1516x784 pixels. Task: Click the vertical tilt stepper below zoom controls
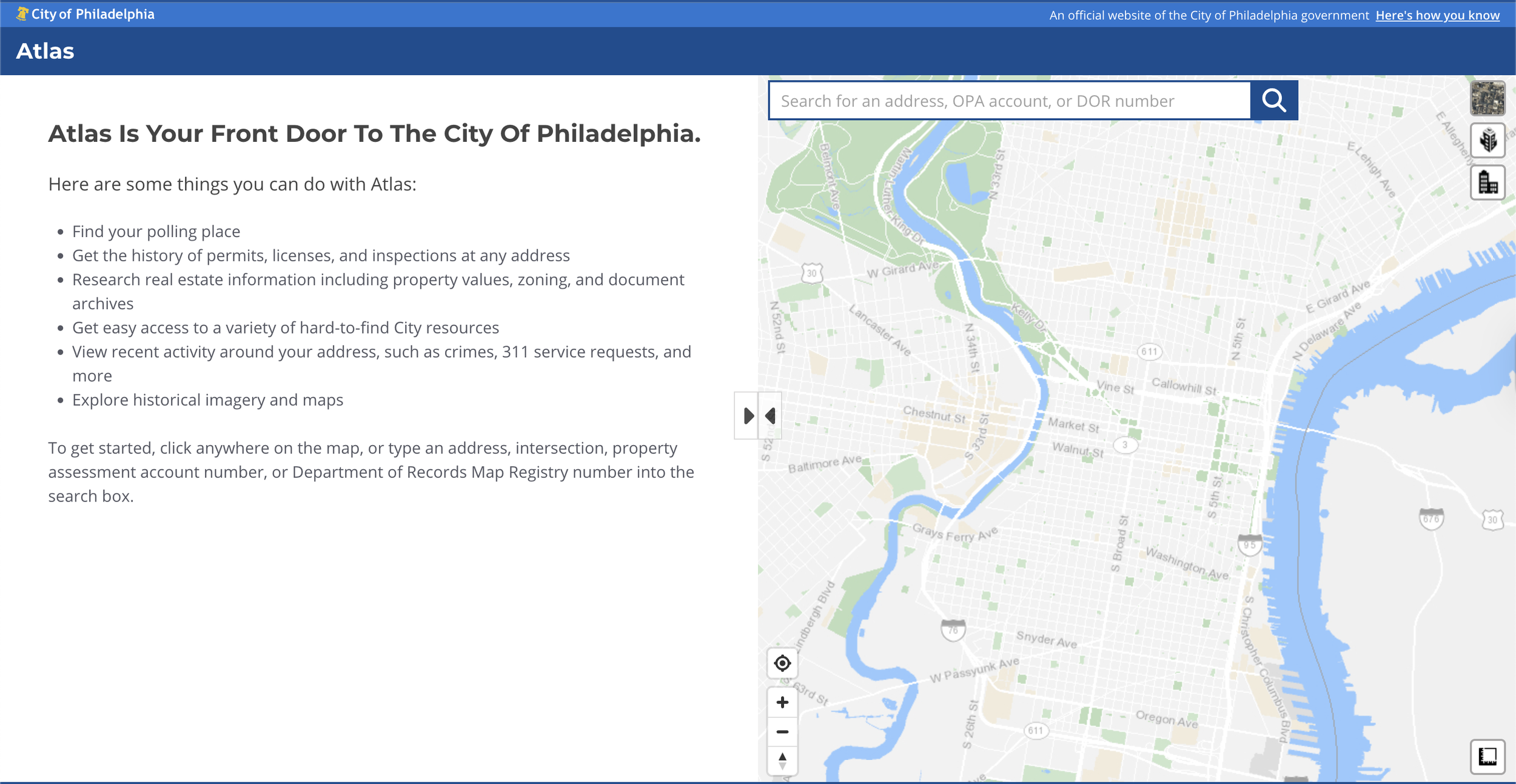pos(783,761)
